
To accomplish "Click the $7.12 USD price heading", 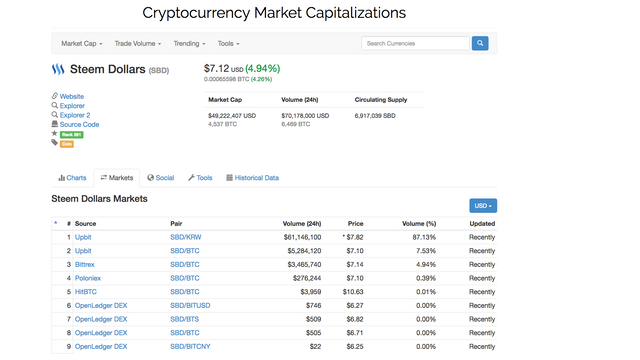I will tap(224, 69).
